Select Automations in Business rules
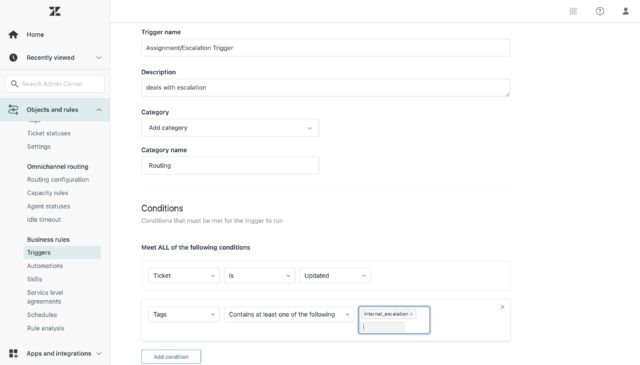 [x=45, y=266]
